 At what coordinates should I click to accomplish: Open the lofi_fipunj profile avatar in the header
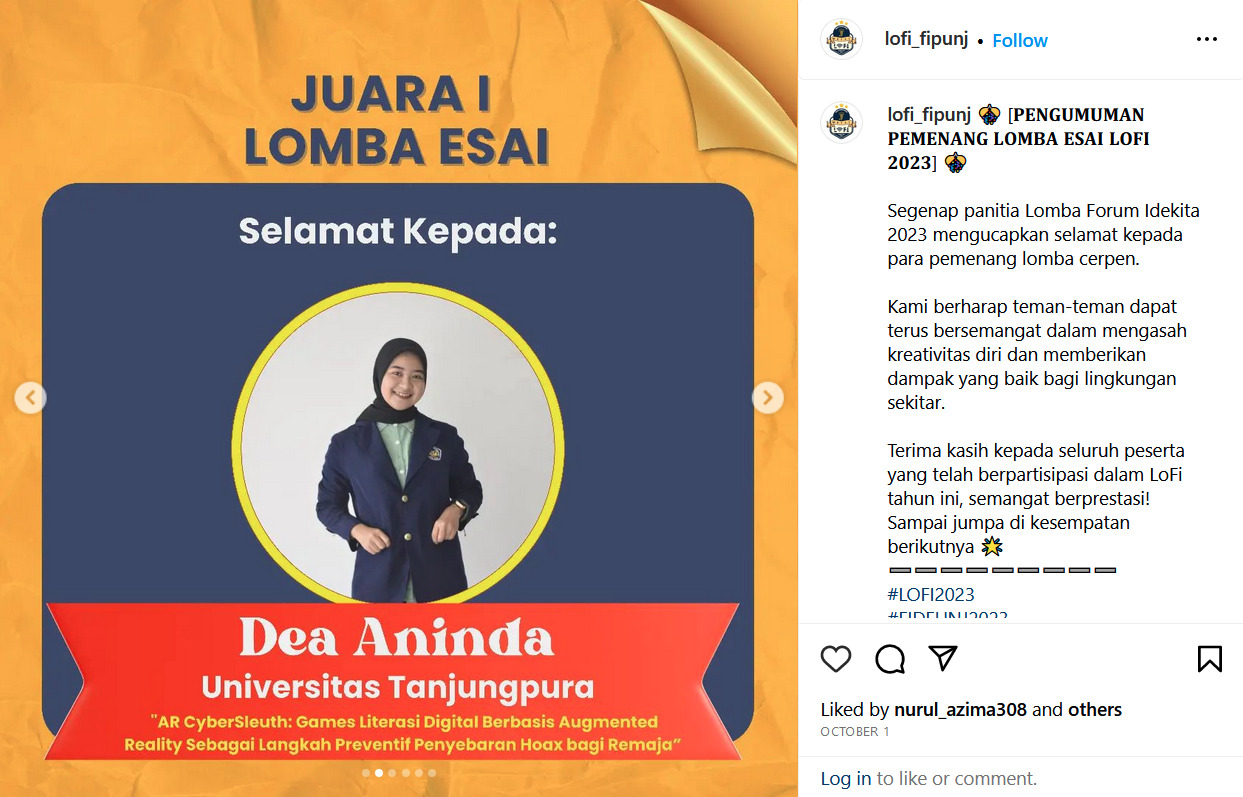point(842,40)
